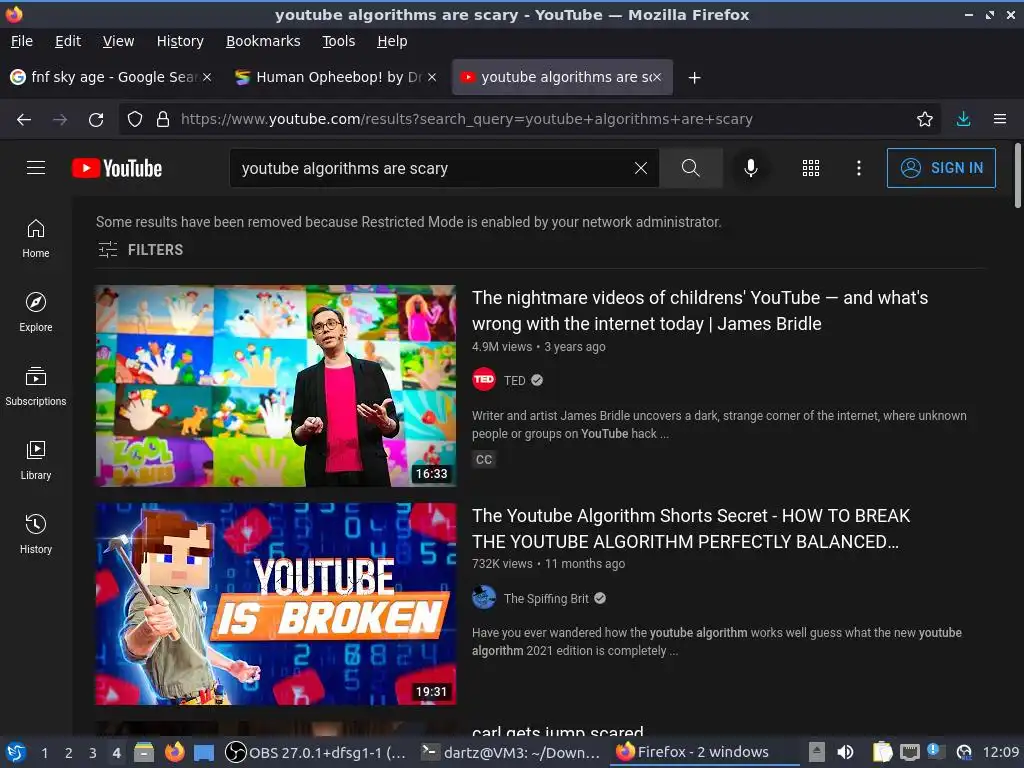
Task: Open the Help menu
Action: pos(392,41)
